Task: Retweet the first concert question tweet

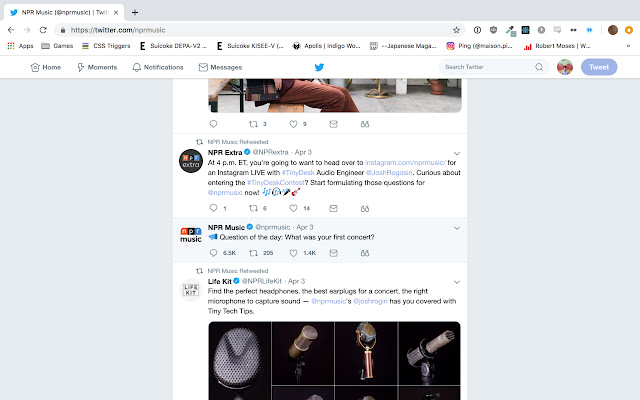Action: 253,253
